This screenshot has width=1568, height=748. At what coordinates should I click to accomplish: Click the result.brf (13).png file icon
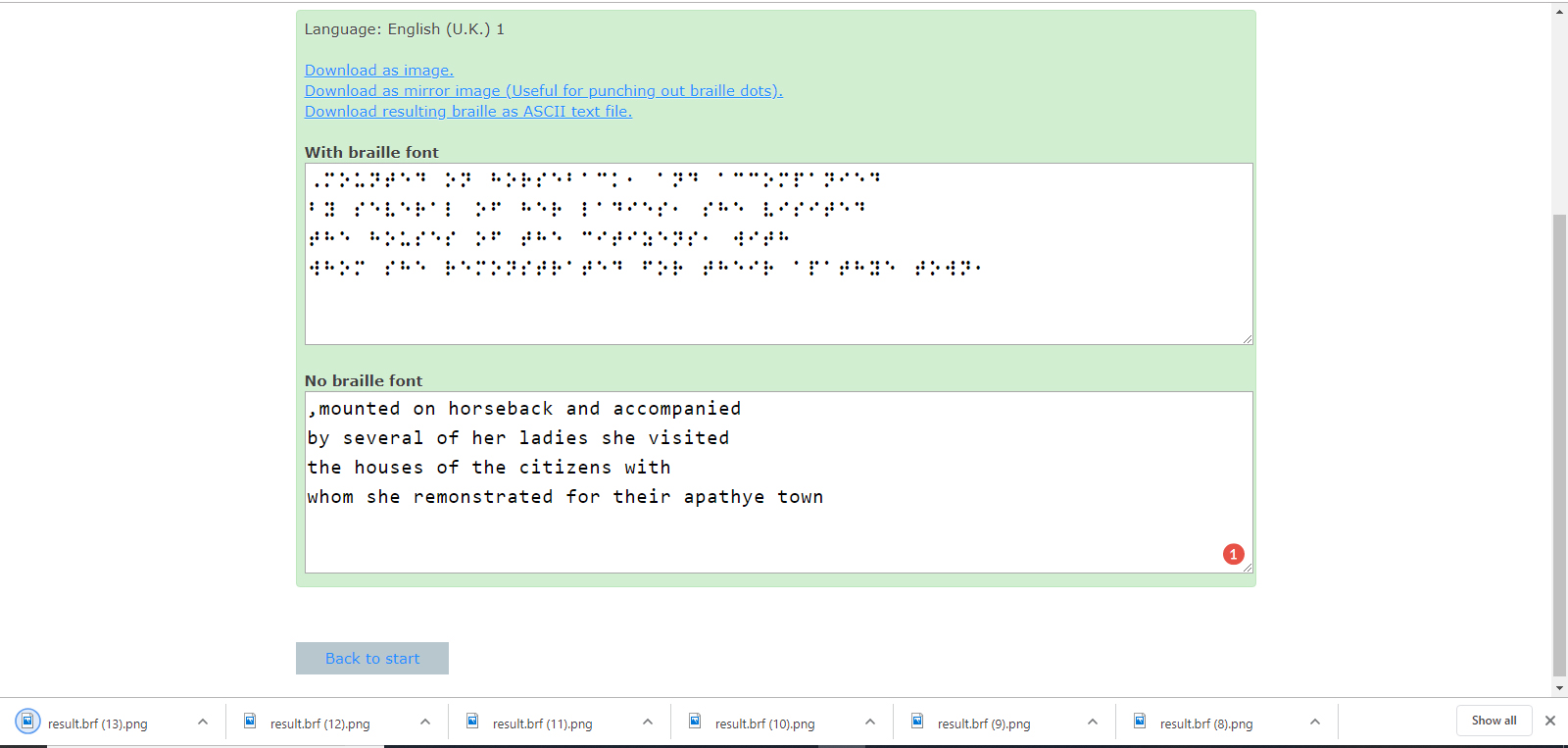coord(28,722)
